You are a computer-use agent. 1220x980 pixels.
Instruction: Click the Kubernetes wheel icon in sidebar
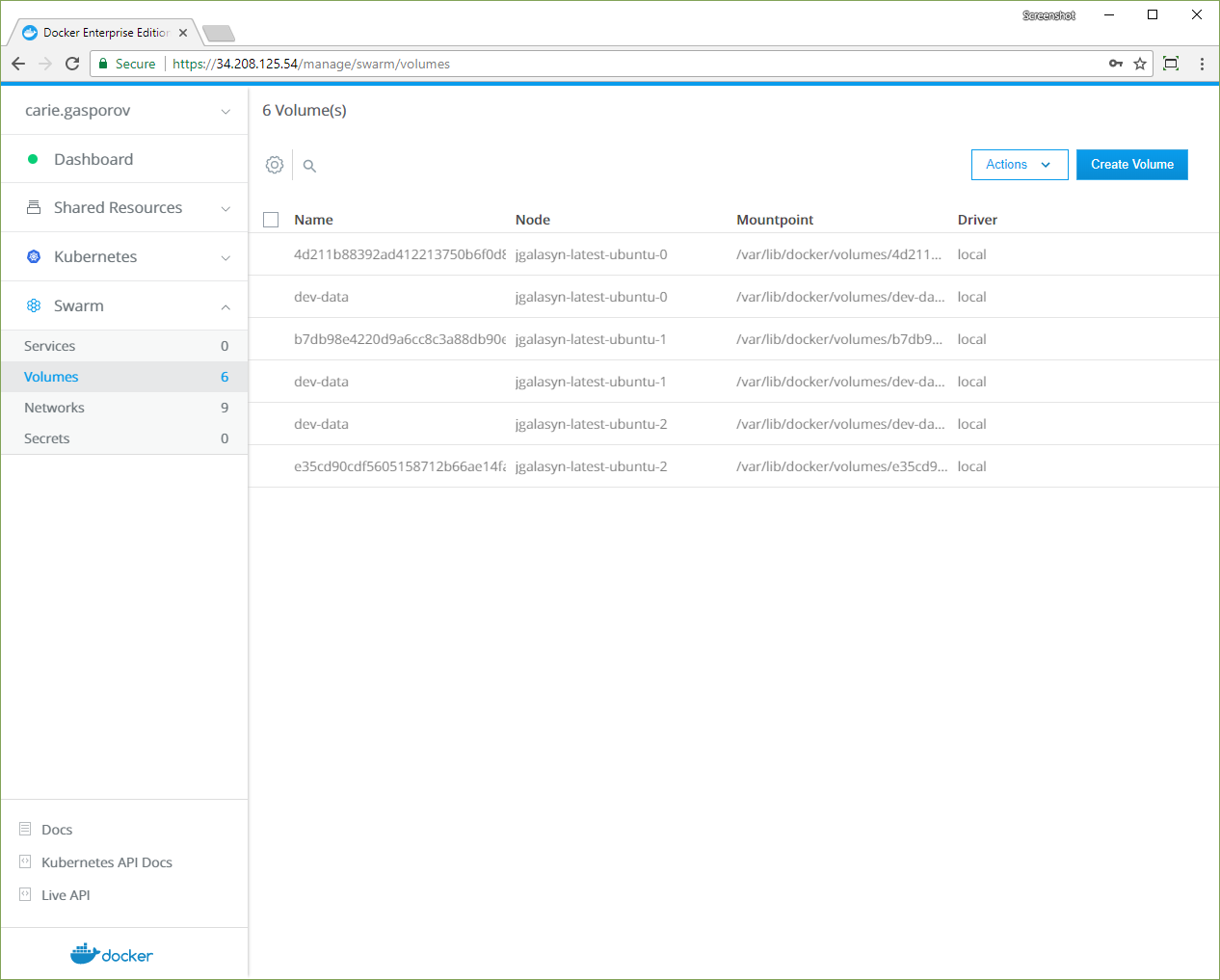coord(34,256)
